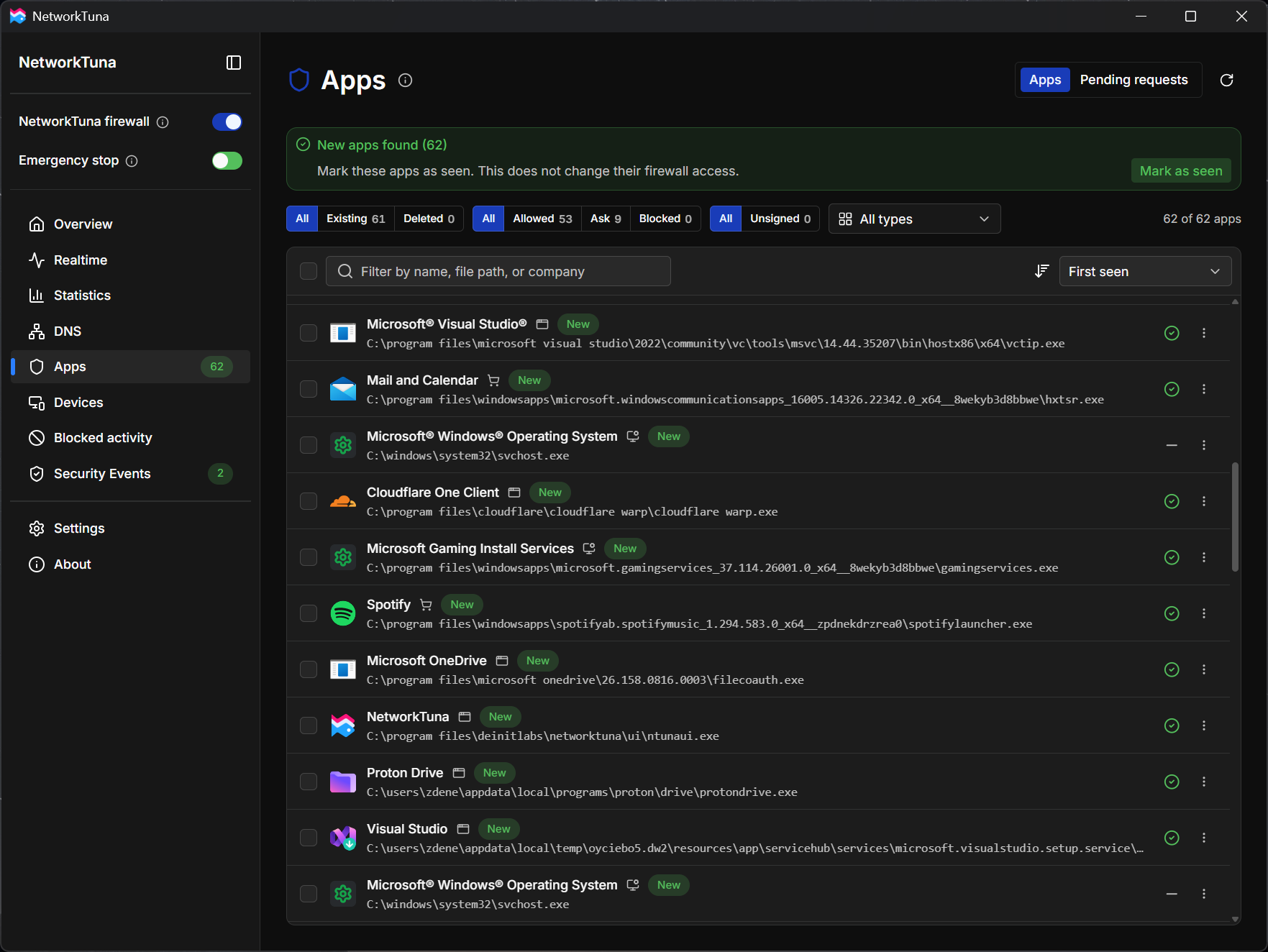1268x952 pixels.
Task: Click allowed status icon for Microsoft OneDrive
Action: (x=1172, y=669)
